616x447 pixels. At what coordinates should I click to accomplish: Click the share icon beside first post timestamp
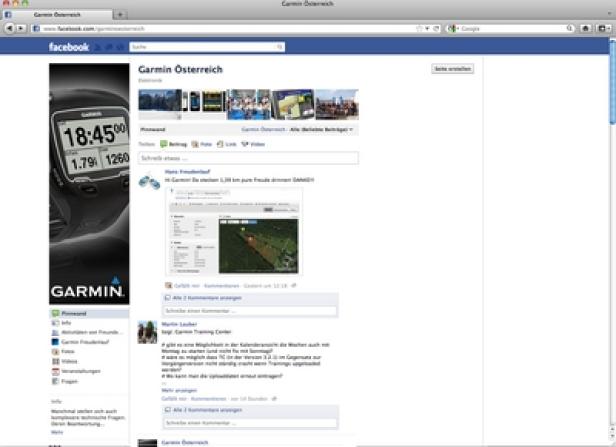click(x=293, y=286)
